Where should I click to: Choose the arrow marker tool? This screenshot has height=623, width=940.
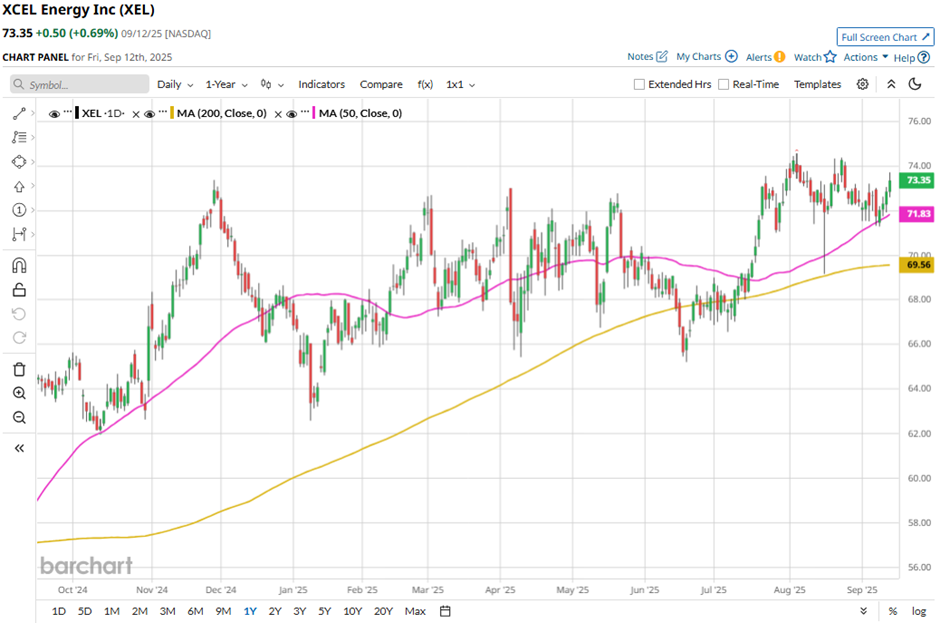[x=19, y=186]
